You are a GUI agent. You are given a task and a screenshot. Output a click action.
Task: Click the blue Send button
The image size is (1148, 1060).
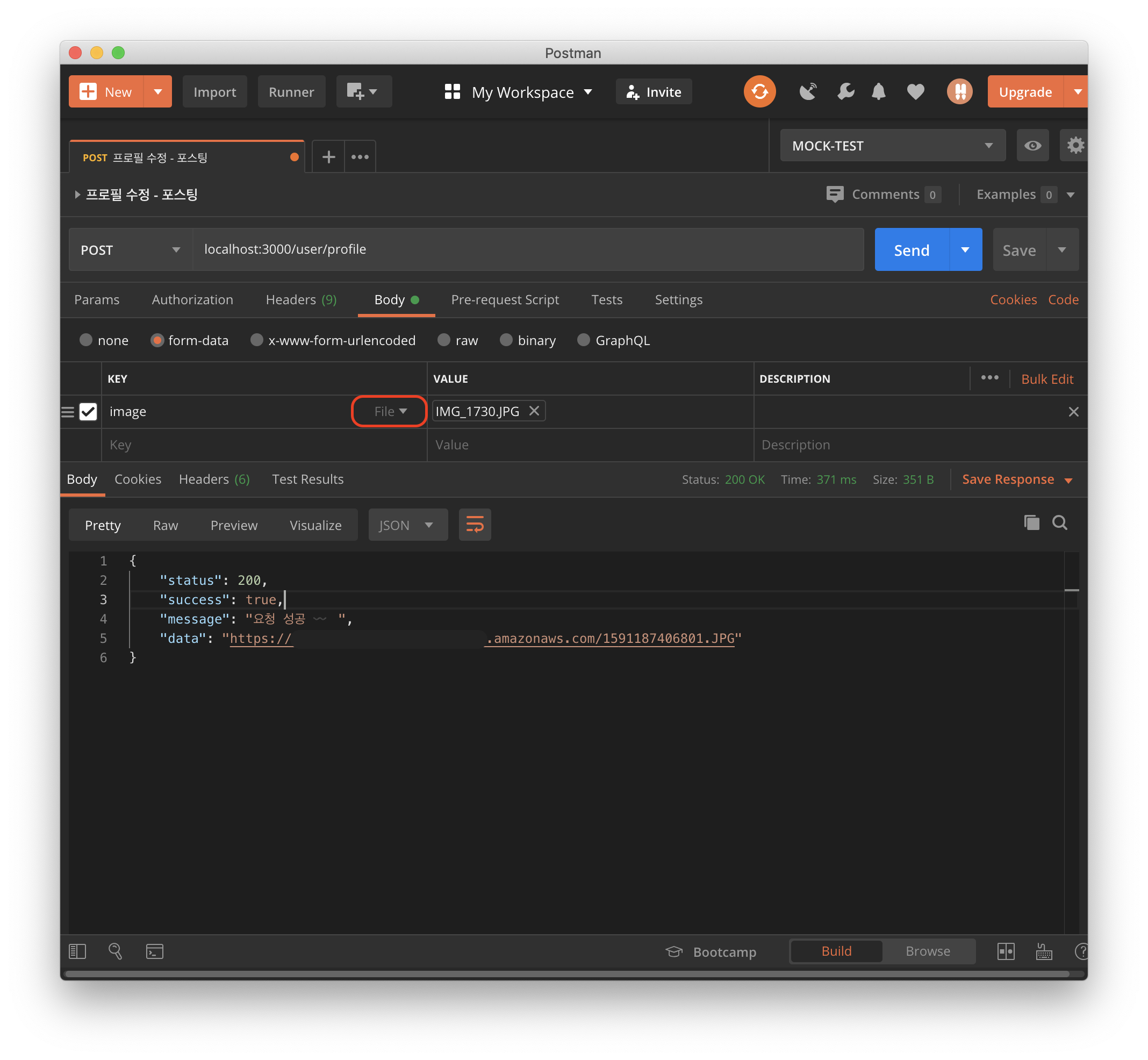911,250
